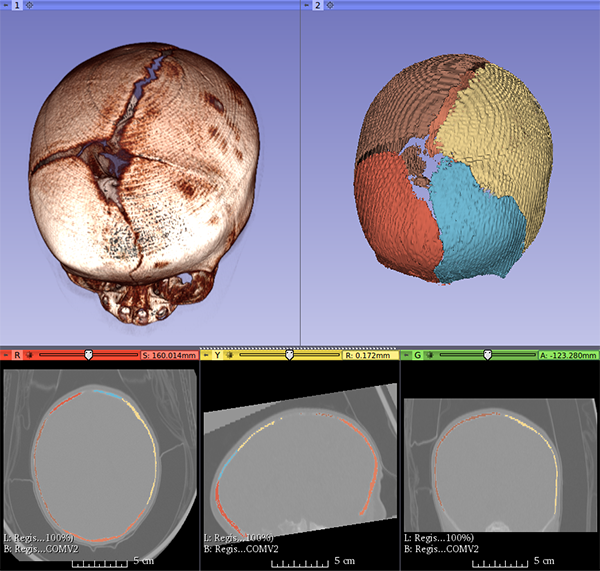Toggle slice link icon in Yellow slice view
Screen dimensions: 600x571
click(230, 355)
